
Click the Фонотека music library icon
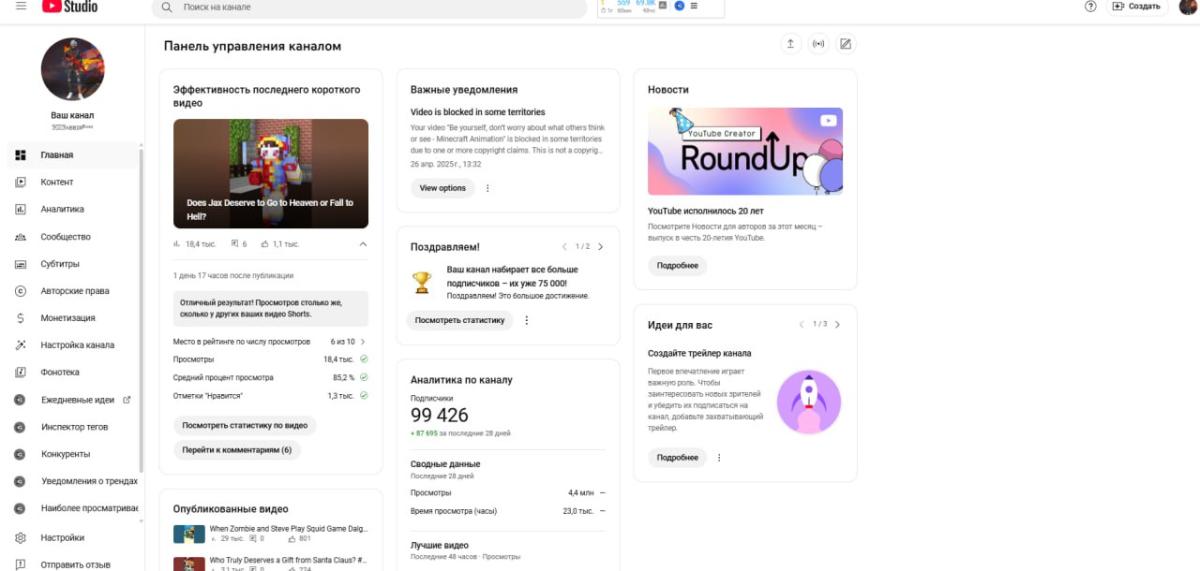20,372
